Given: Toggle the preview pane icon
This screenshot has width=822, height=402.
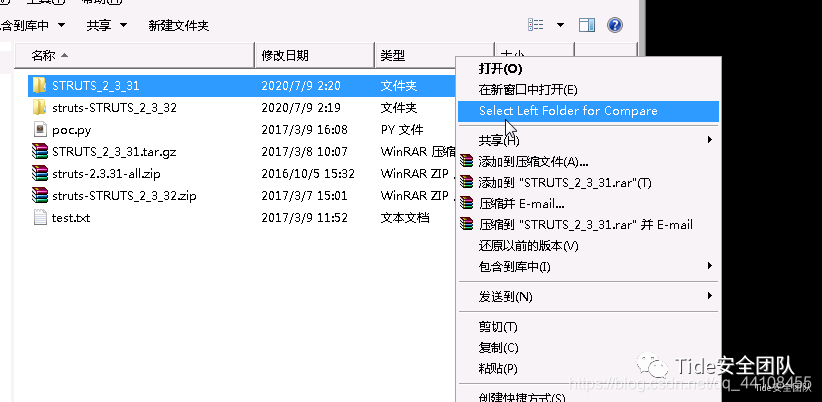Looking at the screenshot, I should (587, 25).
